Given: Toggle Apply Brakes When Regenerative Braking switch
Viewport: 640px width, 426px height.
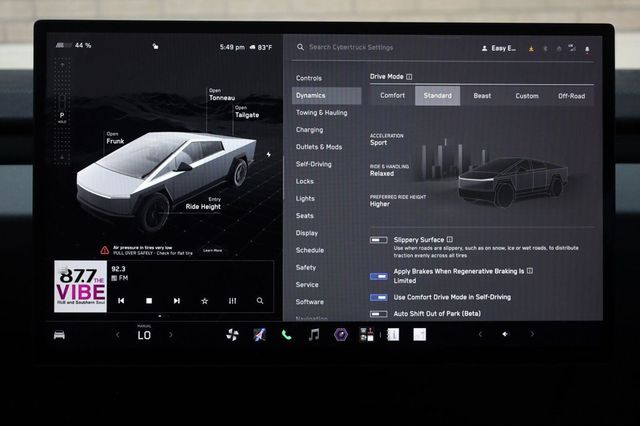Looking at the screenshot, I should tap(379, 276).
